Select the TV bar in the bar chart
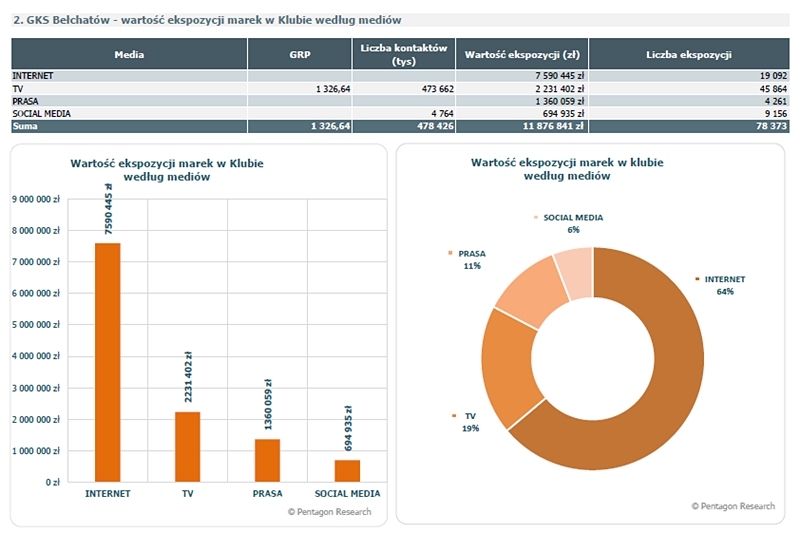Viewport: 800px width, 533px height. pyautogui.click(x=188, y=447)
